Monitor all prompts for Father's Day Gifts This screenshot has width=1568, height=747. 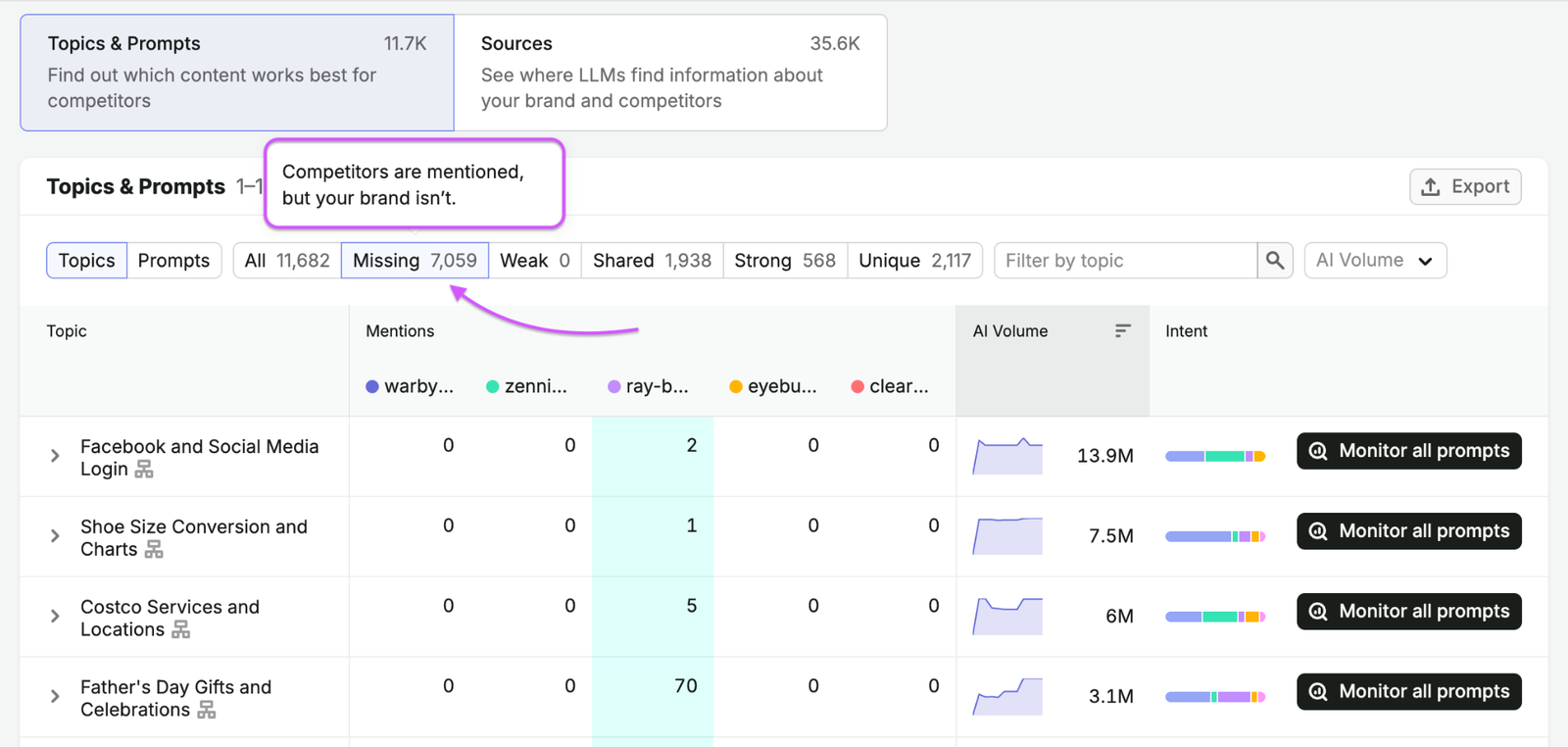click(1409, 692)
